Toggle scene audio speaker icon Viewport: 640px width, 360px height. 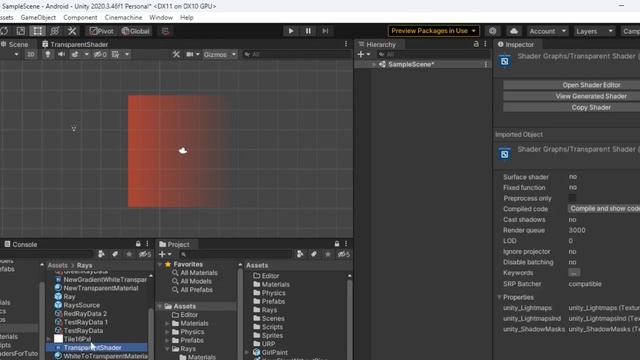pyautogui.click(x=61, y=54)
